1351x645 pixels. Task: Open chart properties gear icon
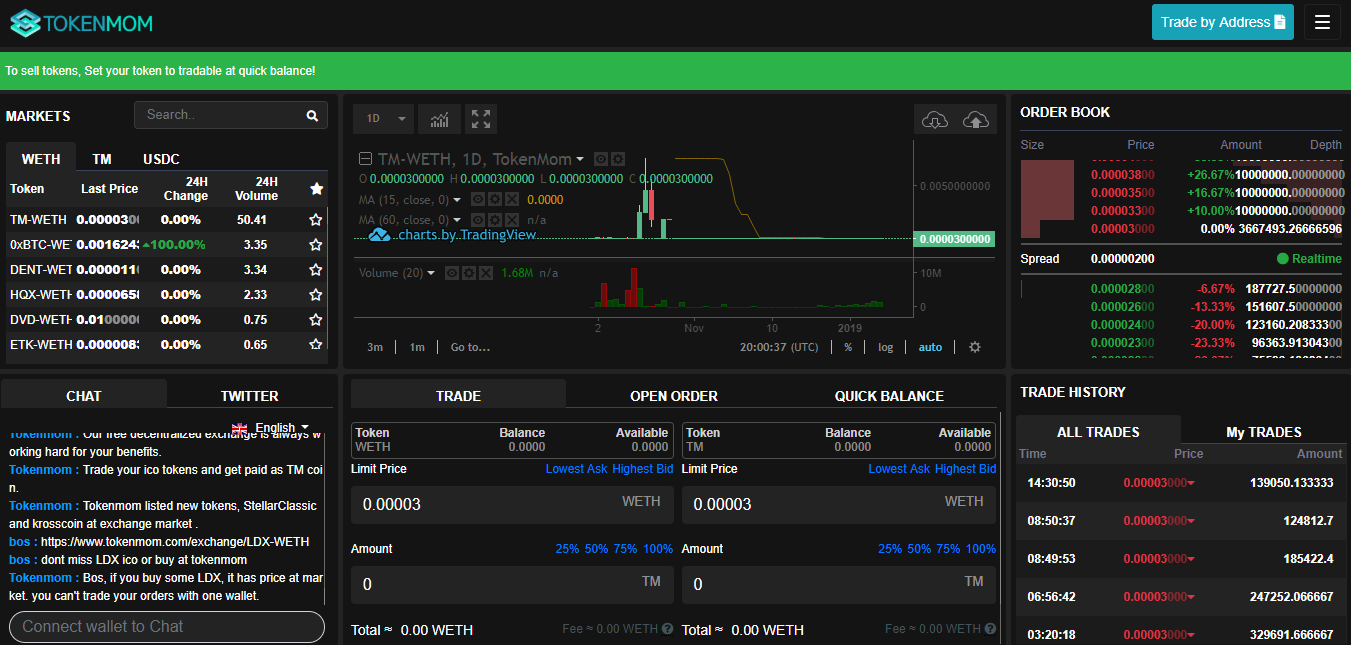coord(975,347)
